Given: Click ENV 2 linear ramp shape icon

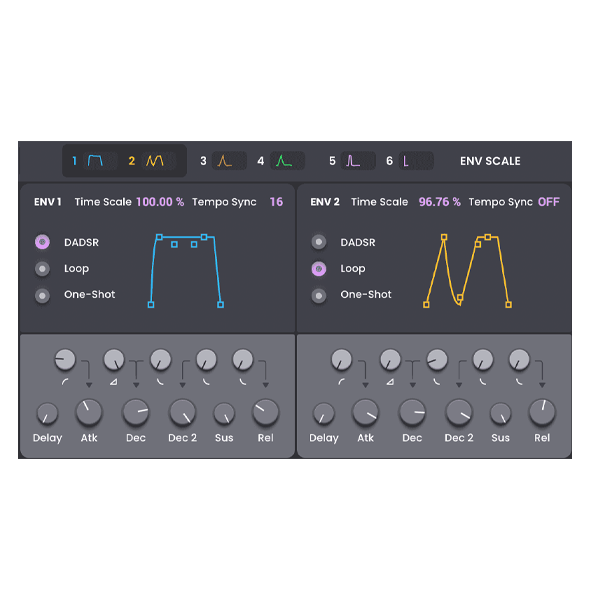Looking at the screenshot, I should 390,382.
